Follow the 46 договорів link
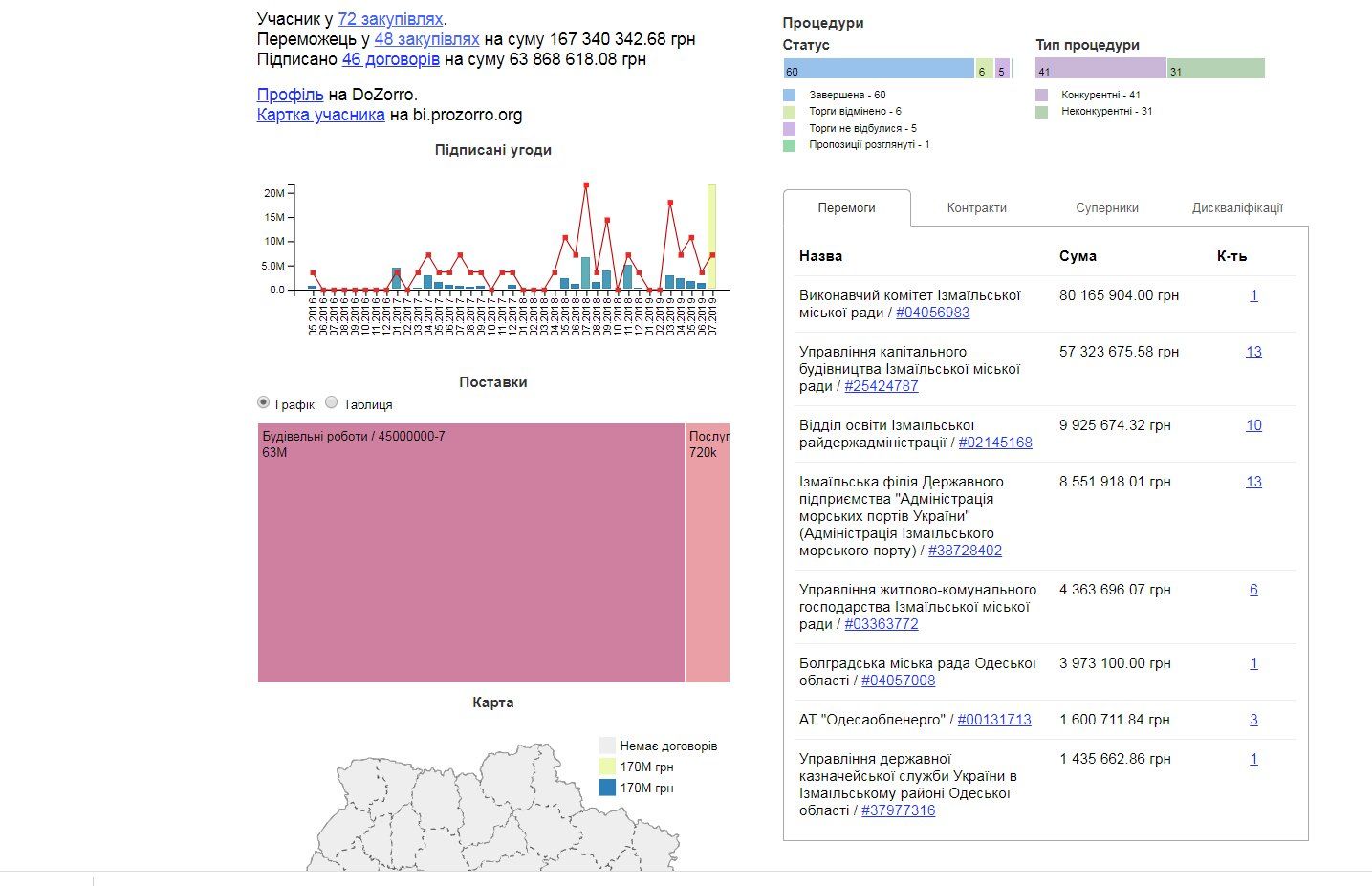This screenshot has height=886, width=1372. (x=391, y=59)
